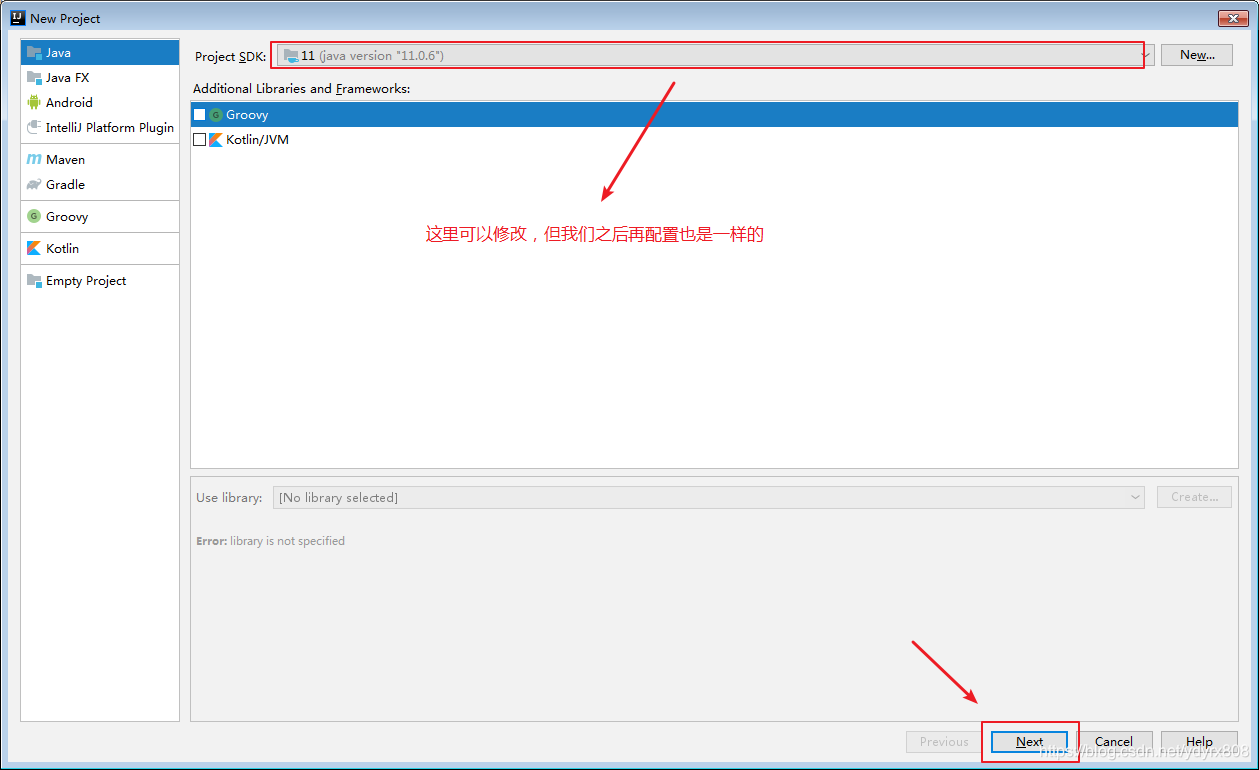Close the New Project dialog
Viewport: 1259px width, 770px height.
coord(1232,18)
